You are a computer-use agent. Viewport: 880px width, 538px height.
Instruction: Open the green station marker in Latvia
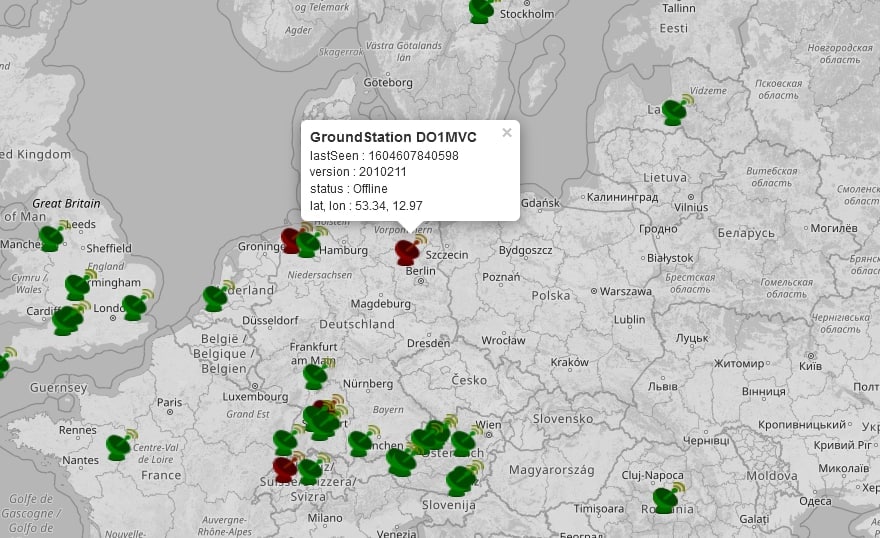coord(674,112)
